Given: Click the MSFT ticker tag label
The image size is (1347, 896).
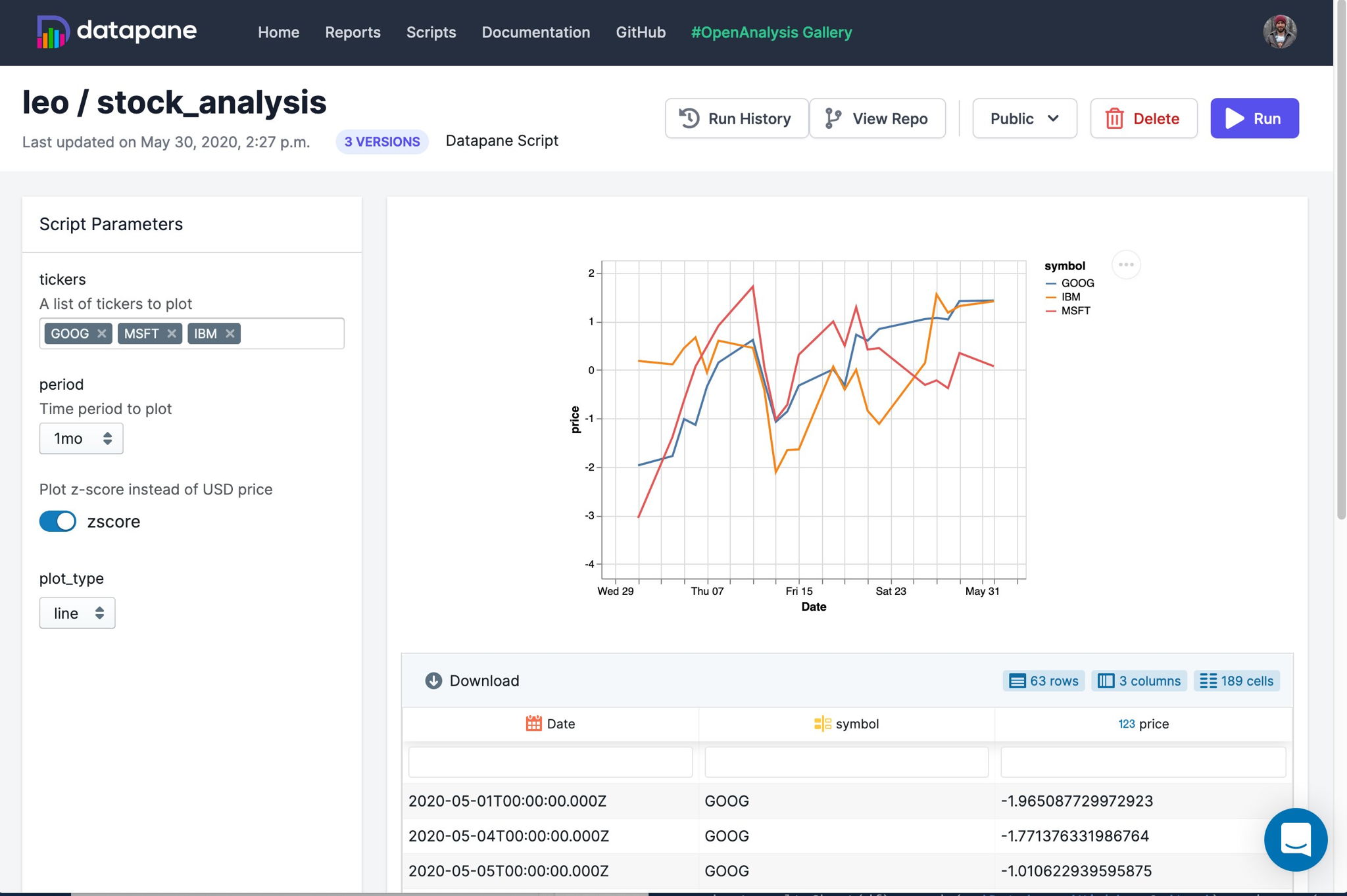Looking at the screenshot, I should (141, 333).
